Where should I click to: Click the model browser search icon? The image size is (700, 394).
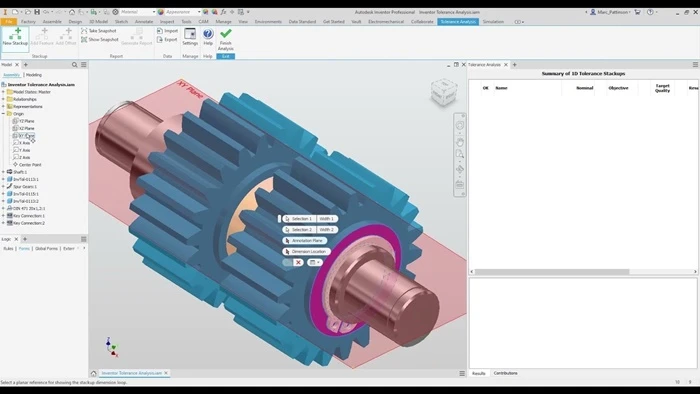tap(75, 65)
